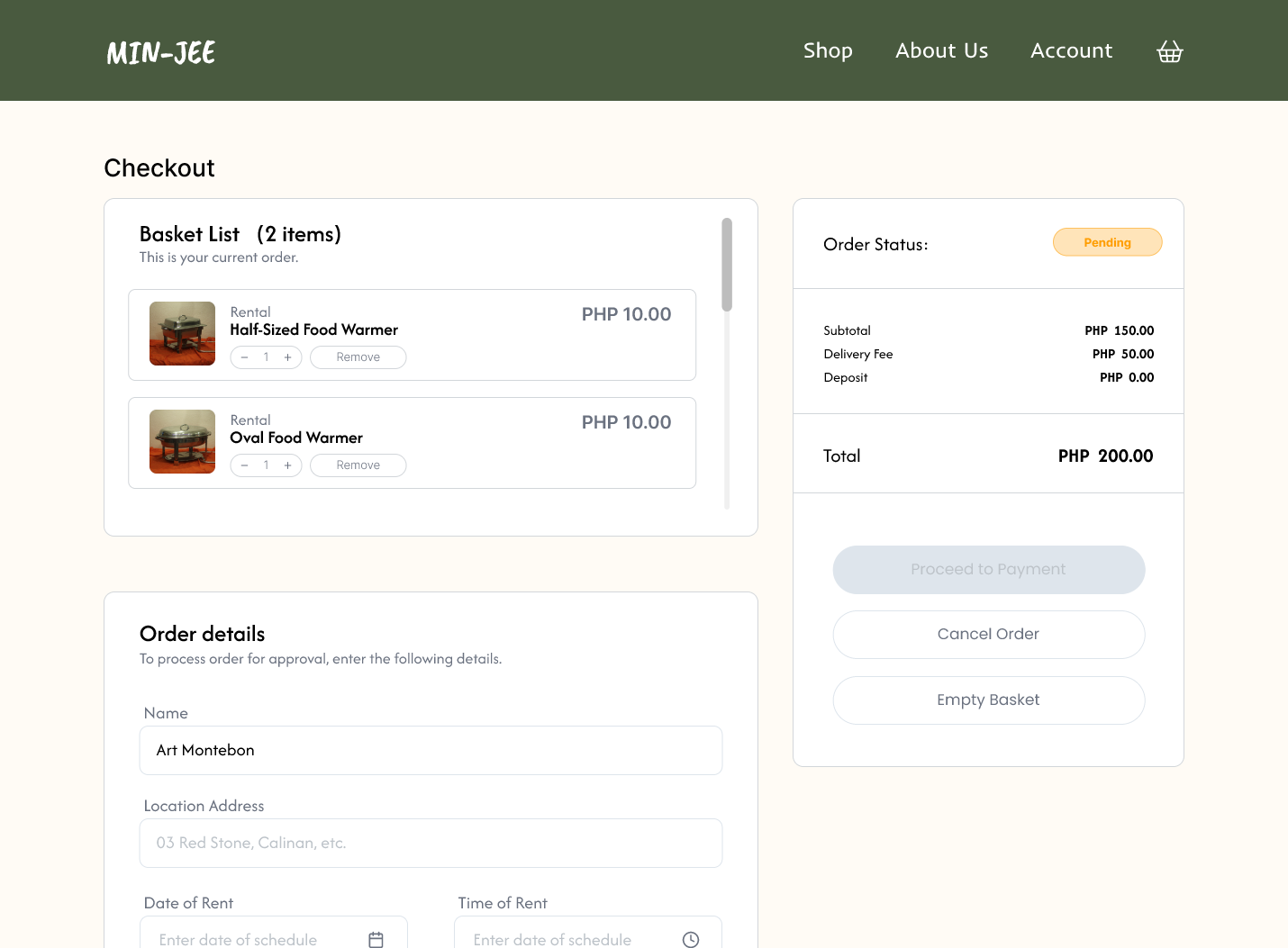Click the Empty Basket button
The width and height of the screenshot is (1288, 948).
pos(988,700)
